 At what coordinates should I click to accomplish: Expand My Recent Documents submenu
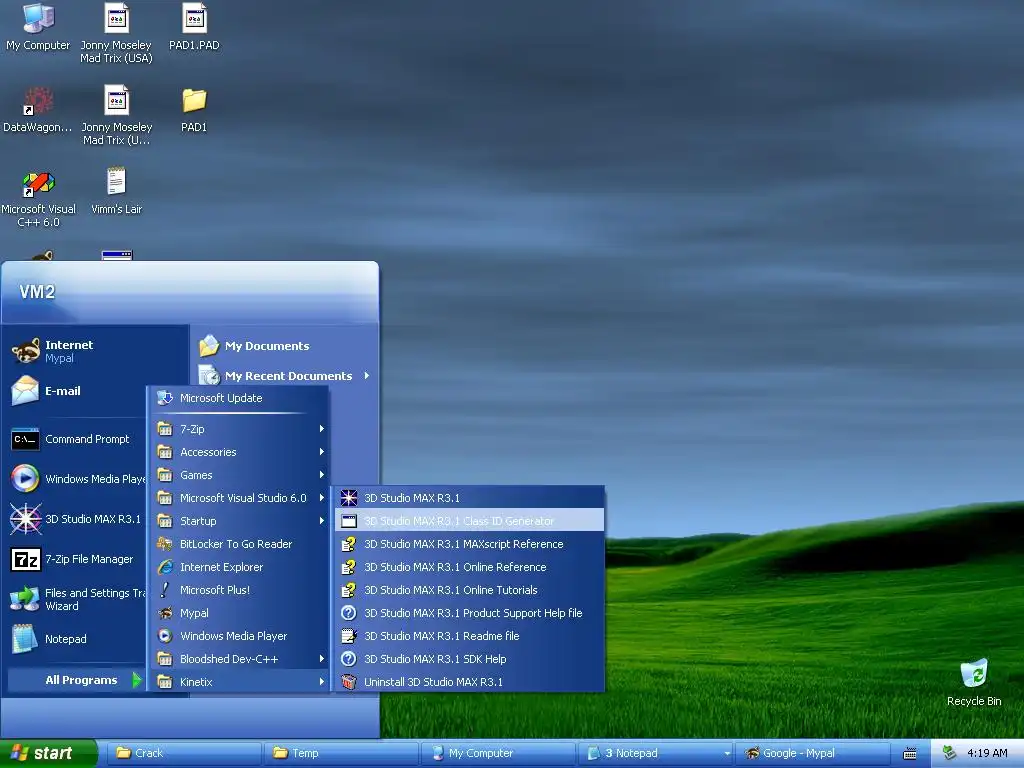point(285,376)
